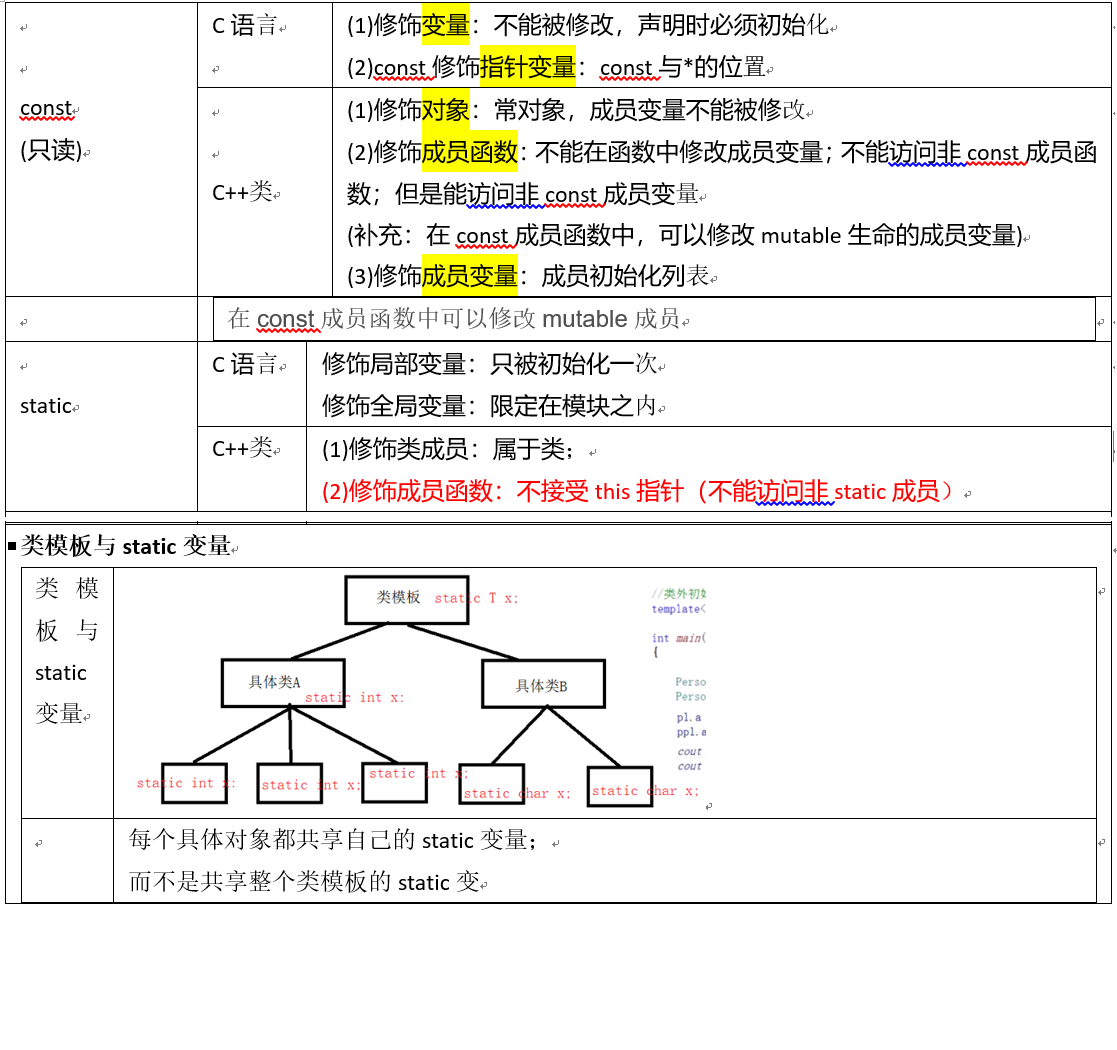
Task: Click highlighted text '成员函数'
Action: click(x=470, y=151)
